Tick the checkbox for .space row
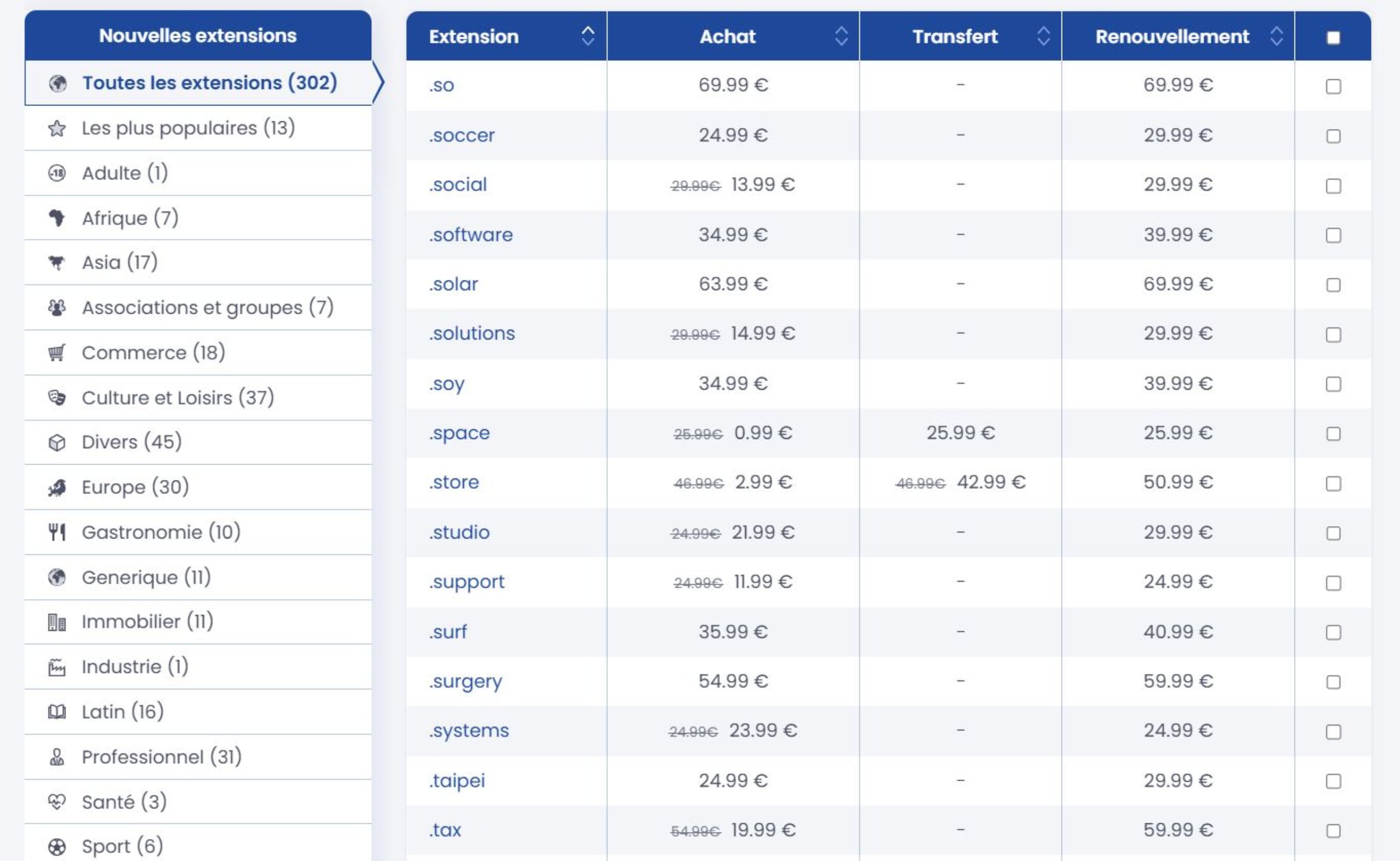Viewport: 1400px width, 861px height. (1333, 434)
